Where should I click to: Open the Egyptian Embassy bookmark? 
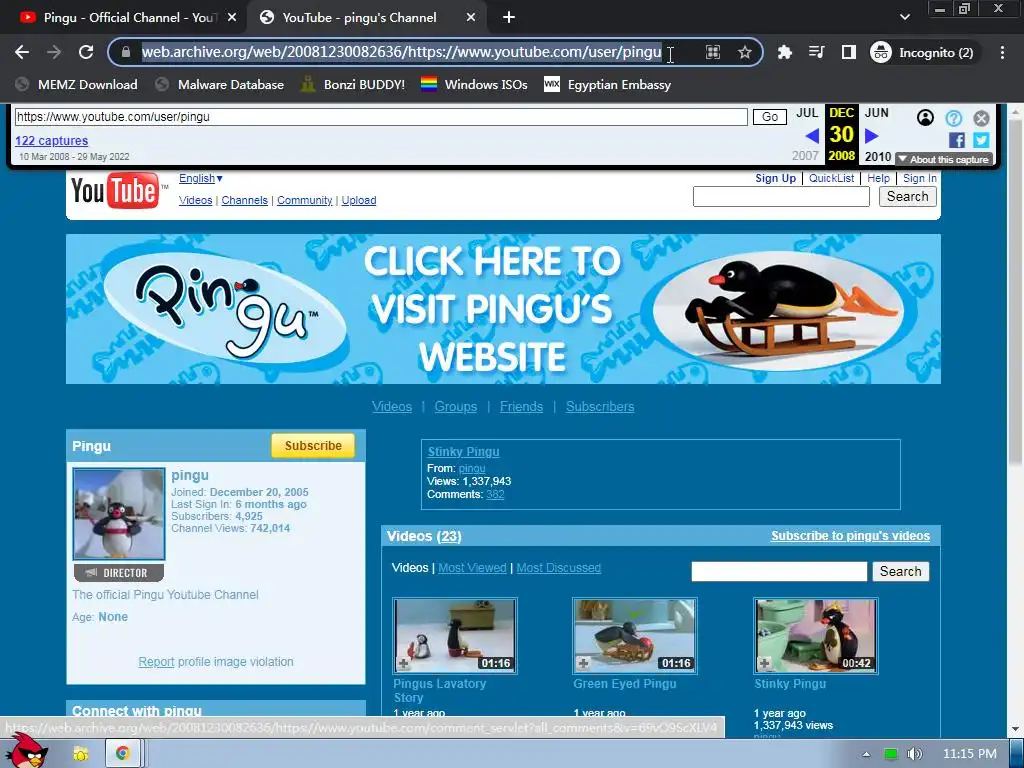608,85
